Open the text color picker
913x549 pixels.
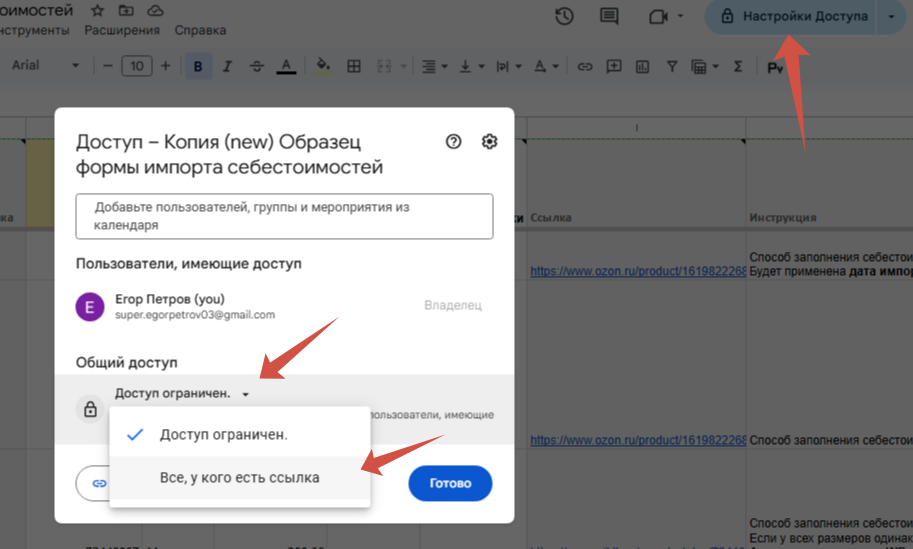coord(286,66)
